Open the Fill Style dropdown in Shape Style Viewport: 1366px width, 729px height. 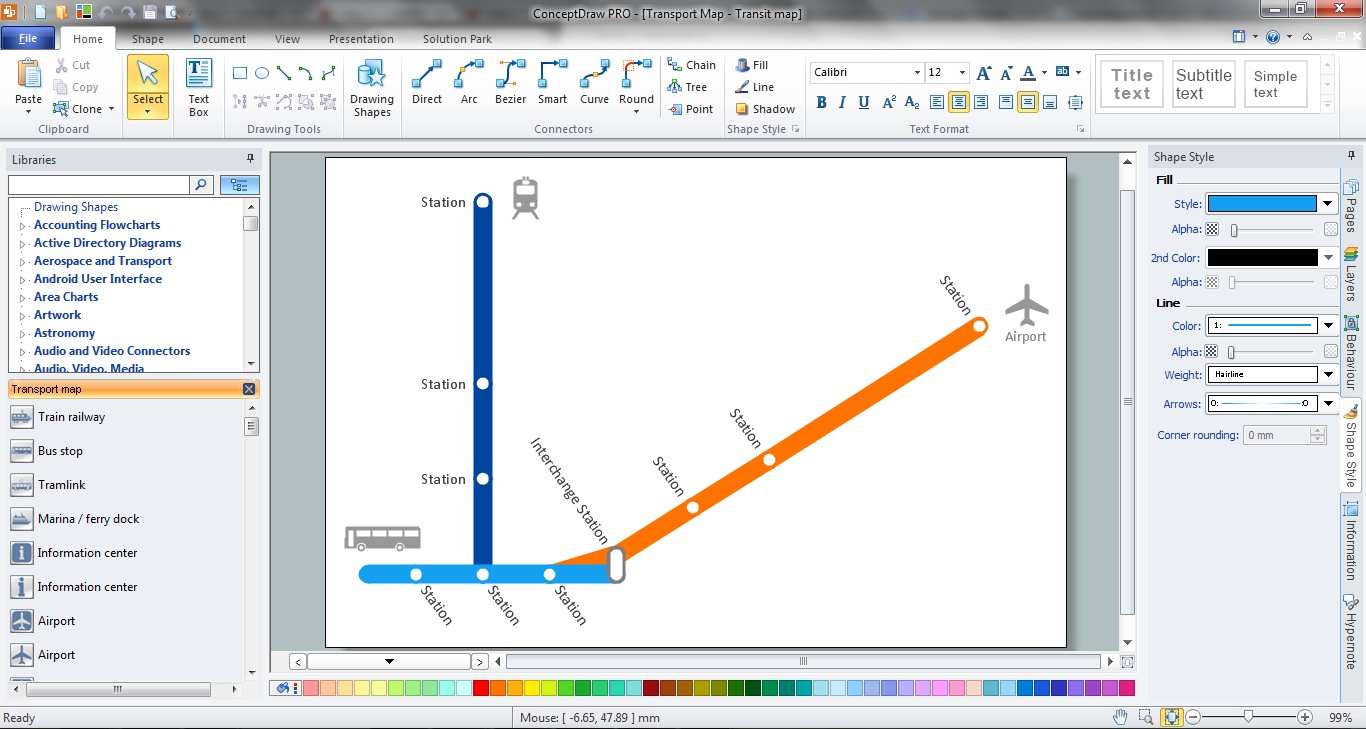(x=1327, y=203)
